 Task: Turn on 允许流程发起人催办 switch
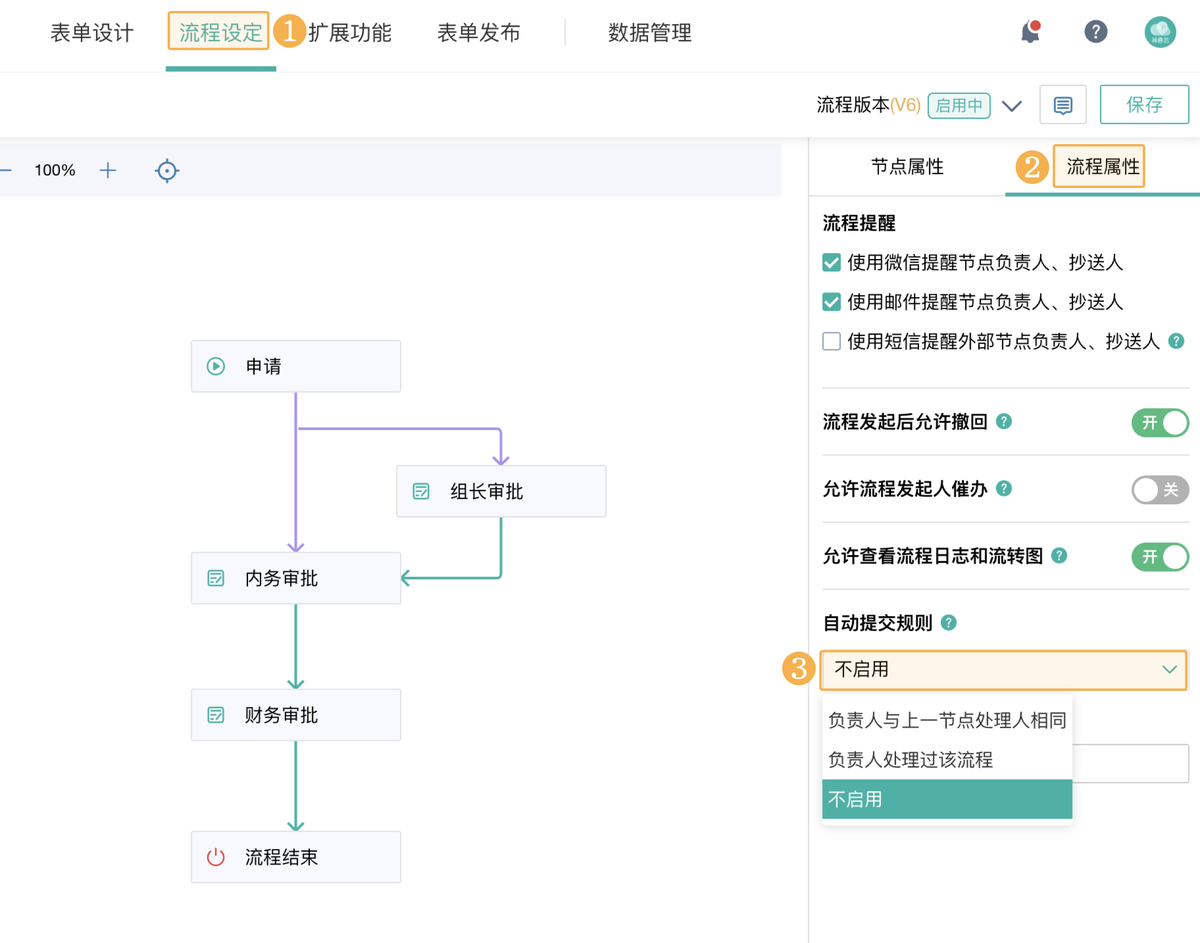(1160, 490)
